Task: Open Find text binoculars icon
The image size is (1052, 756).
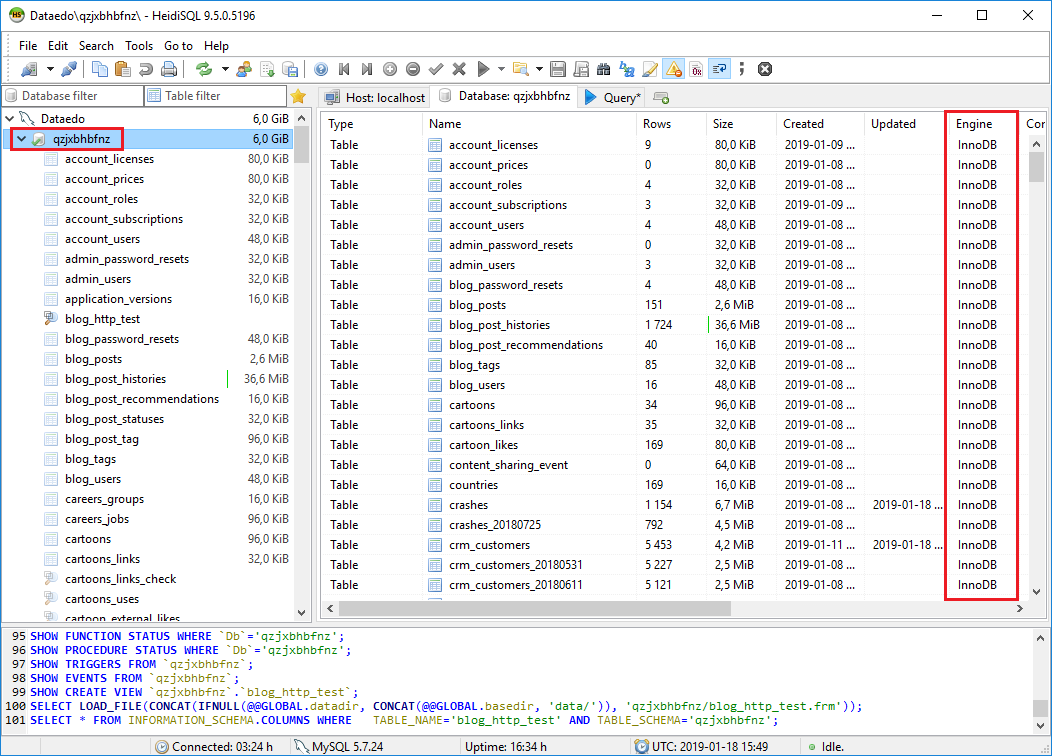Action: click(x=603, y=69)
